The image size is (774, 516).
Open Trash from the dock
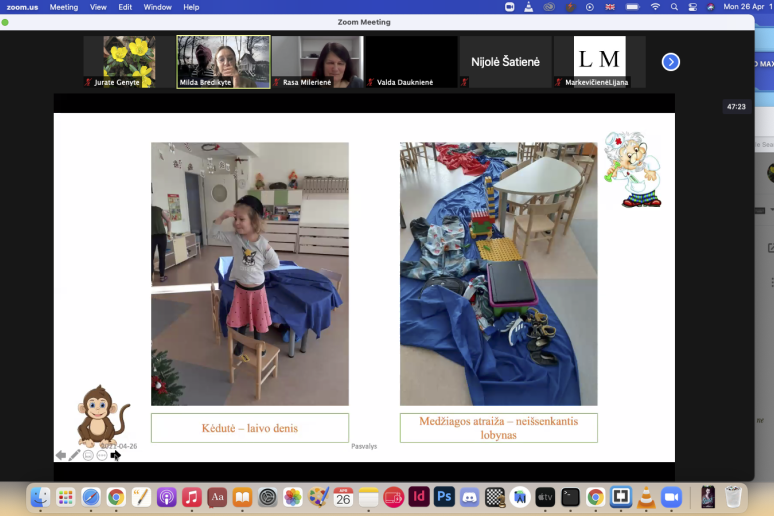733,497
